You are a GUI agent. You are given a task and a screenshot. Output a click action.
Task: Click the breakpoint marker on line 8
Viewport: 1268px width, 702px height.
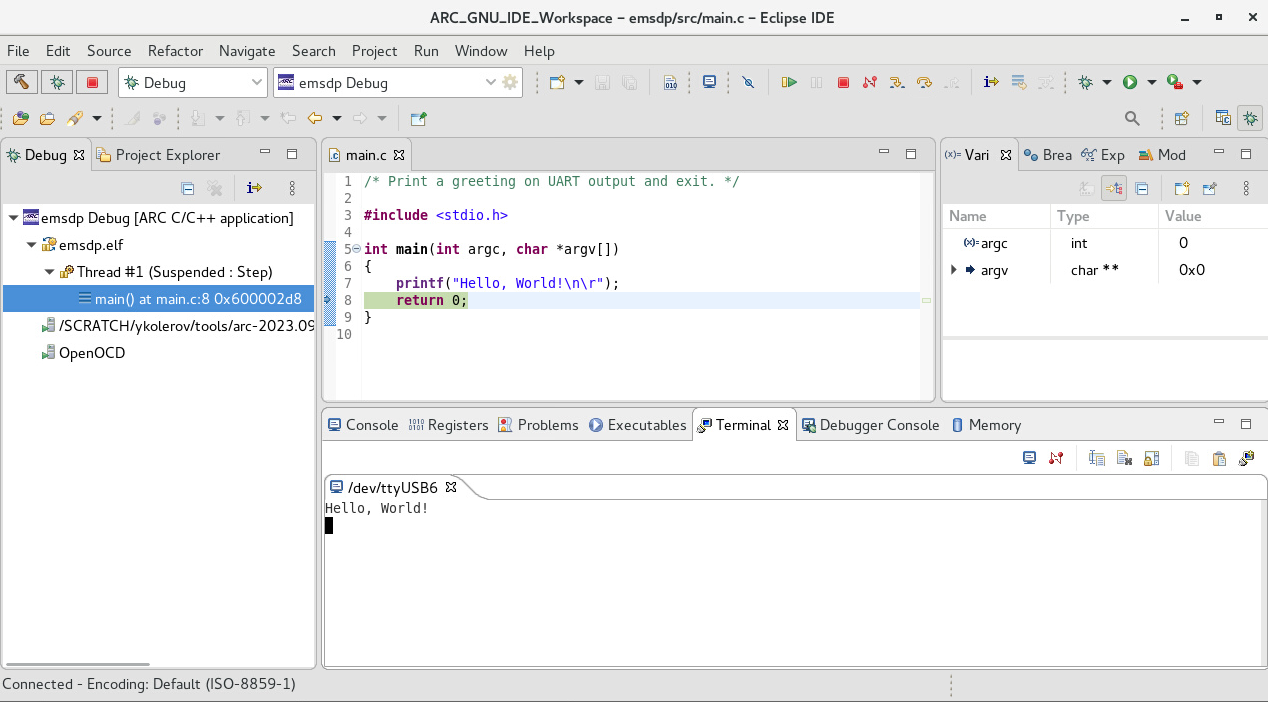[x=328, y=299]
